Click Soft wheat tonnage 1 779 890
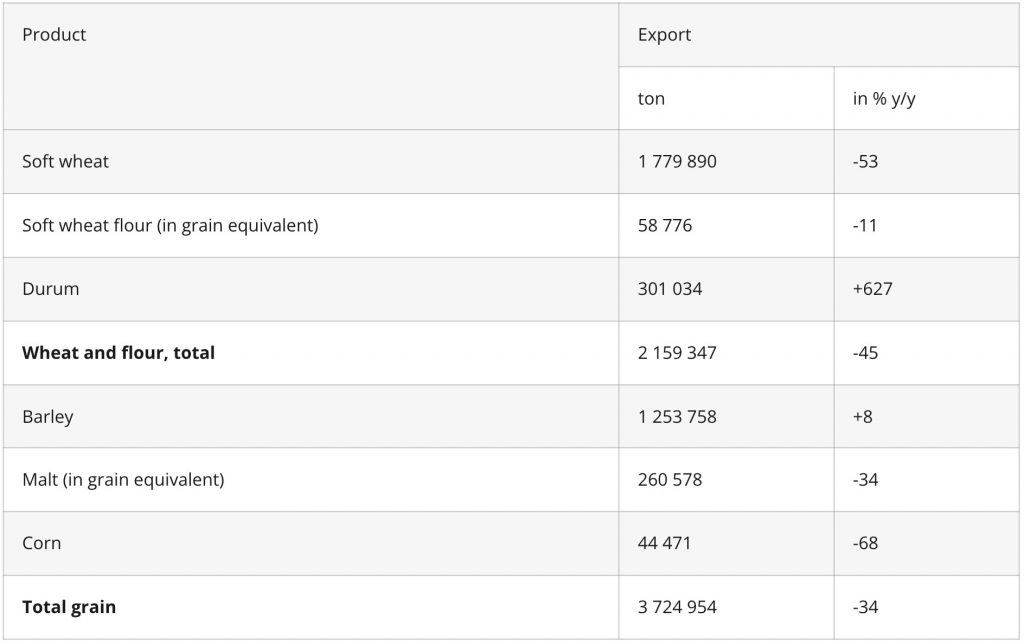The height and width of the screenshot is (644, 1024). click(677, 161)
